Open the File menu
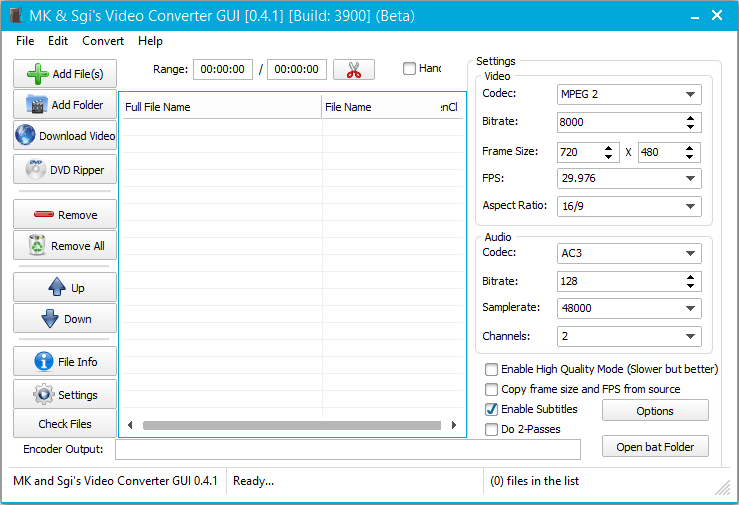This screenshot has width=739, height=505. tap(25, 41)
